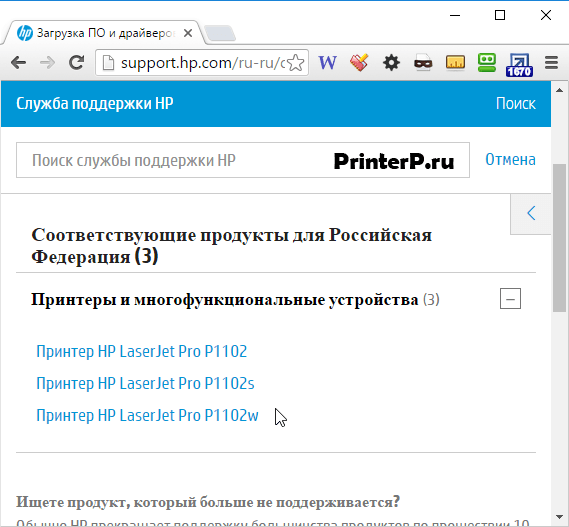Screen dimensions: 569x527
Task: Collapse the side panel with left chevron
Action: (x=531, y=214)
